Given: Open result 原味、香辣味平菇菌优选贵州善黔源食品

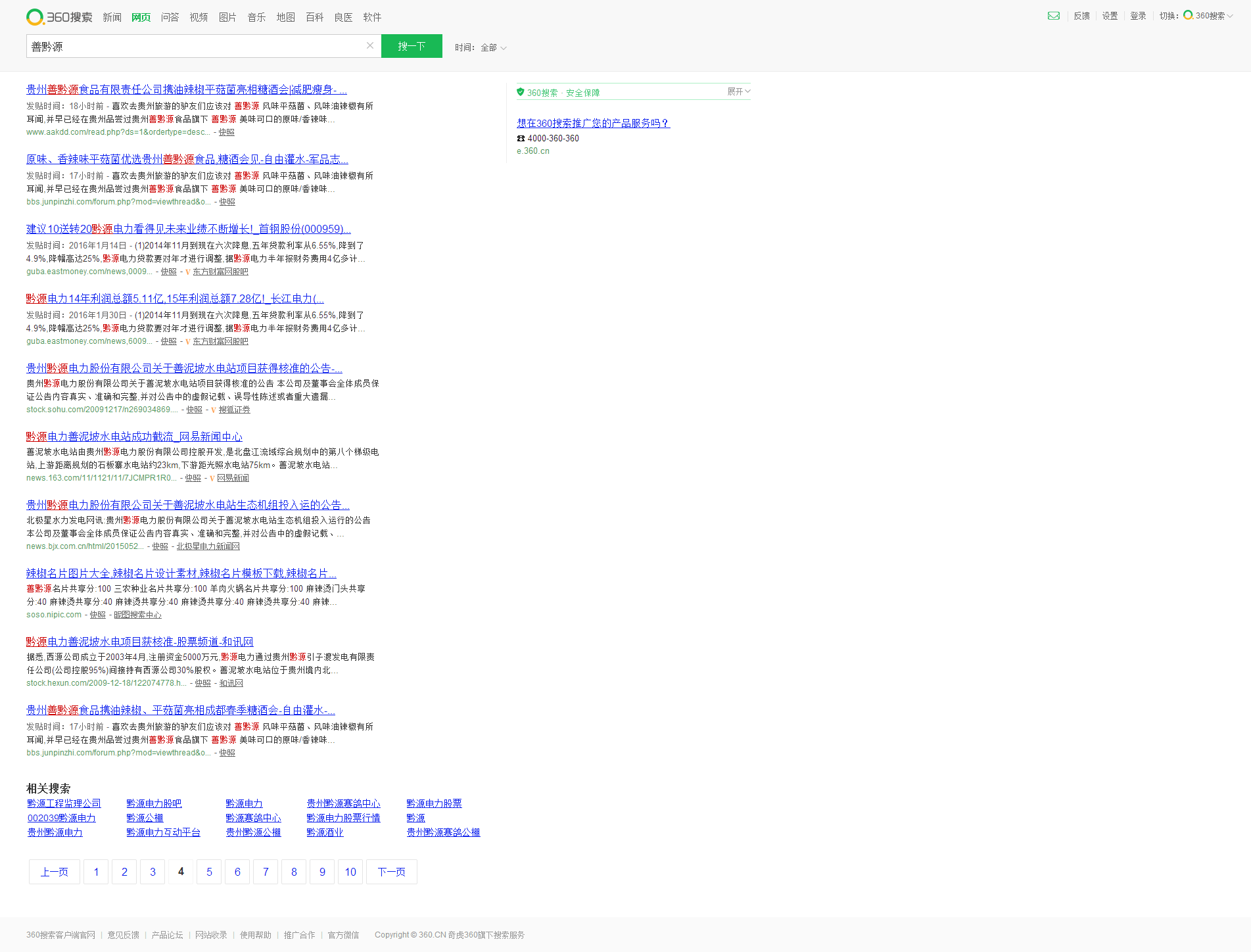Looking at the screenshot, I should coord(187,159).
